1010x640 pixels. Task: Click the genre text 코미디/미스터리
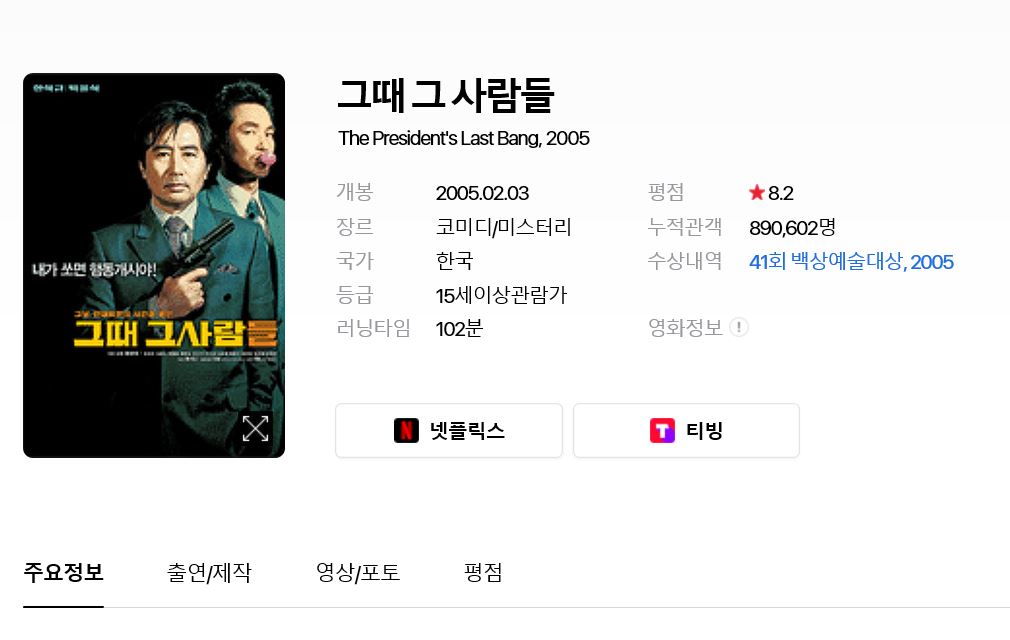pyautogui.click(x=504, y=227)
